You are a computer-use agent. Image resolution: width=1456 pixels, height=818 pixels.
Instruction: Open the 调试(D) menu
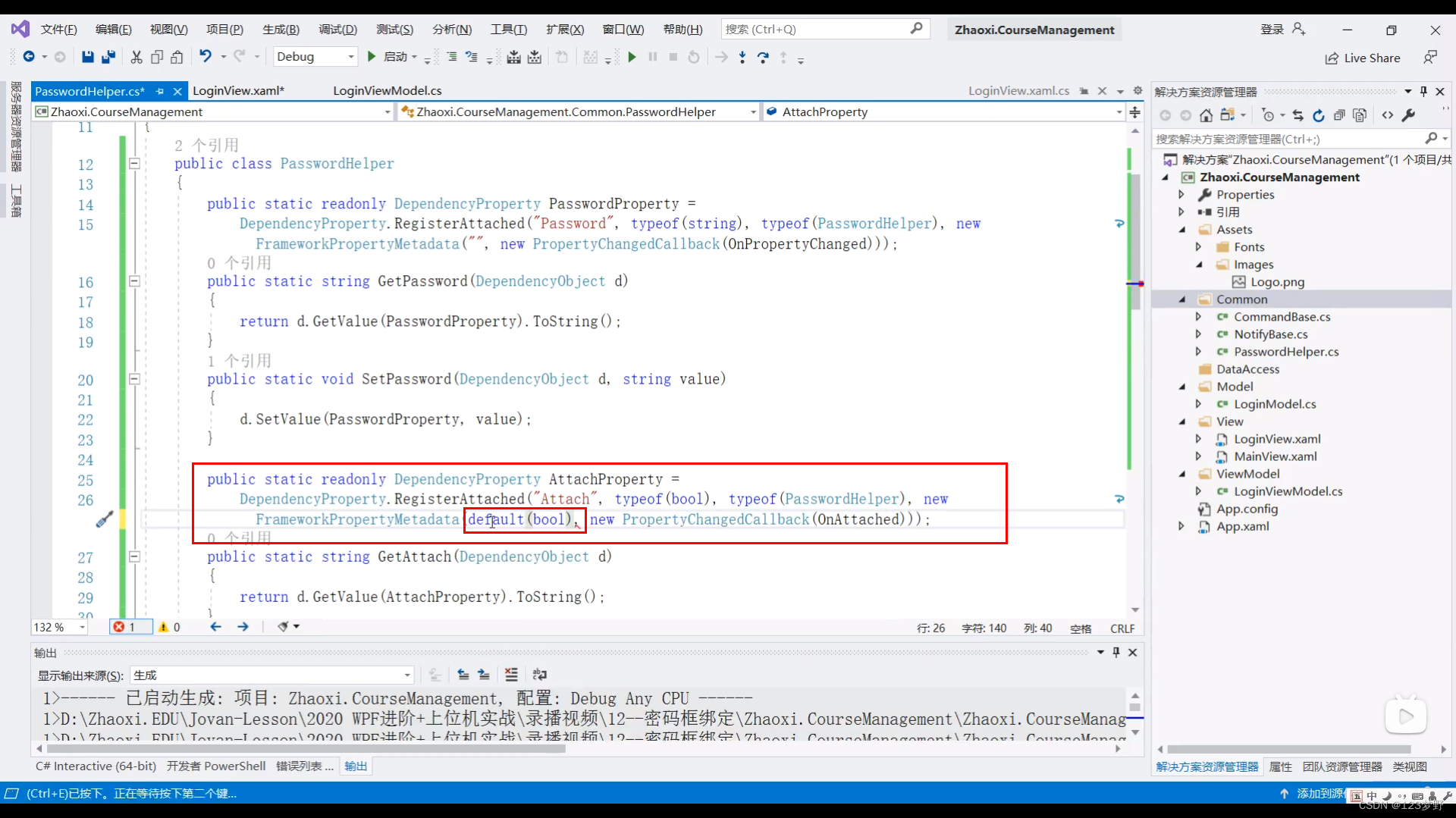pos(337,30)
